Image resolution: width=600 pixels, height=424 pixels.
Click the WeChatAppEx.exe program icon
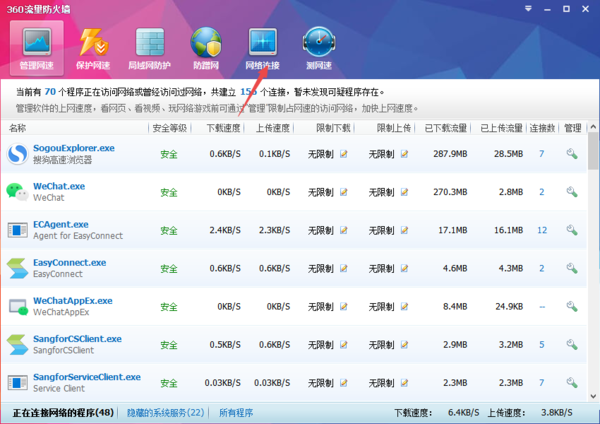[x=18, y=307]
